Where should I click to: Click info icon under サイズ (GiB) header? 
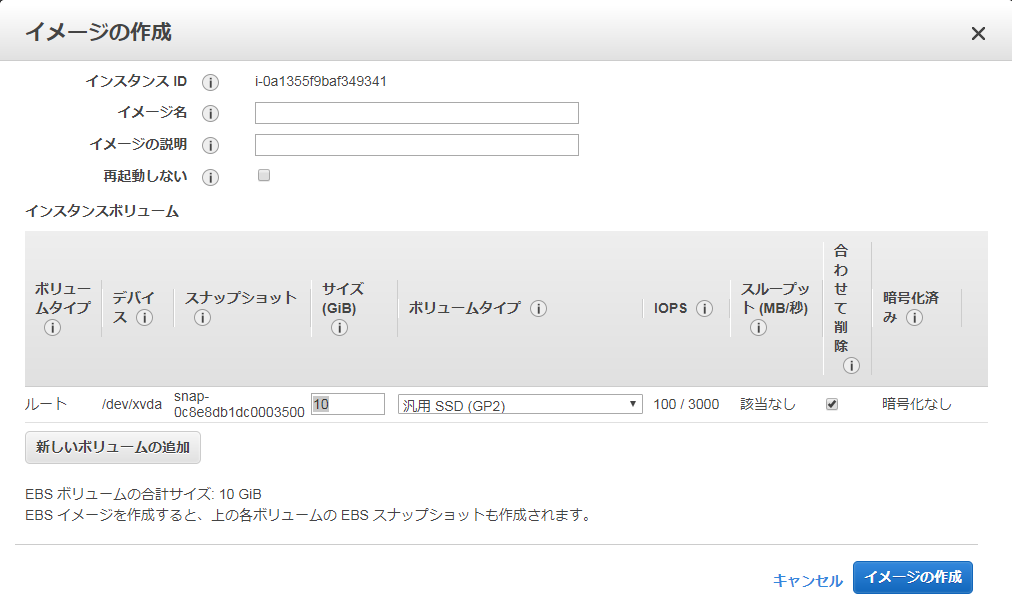[339, 328]
